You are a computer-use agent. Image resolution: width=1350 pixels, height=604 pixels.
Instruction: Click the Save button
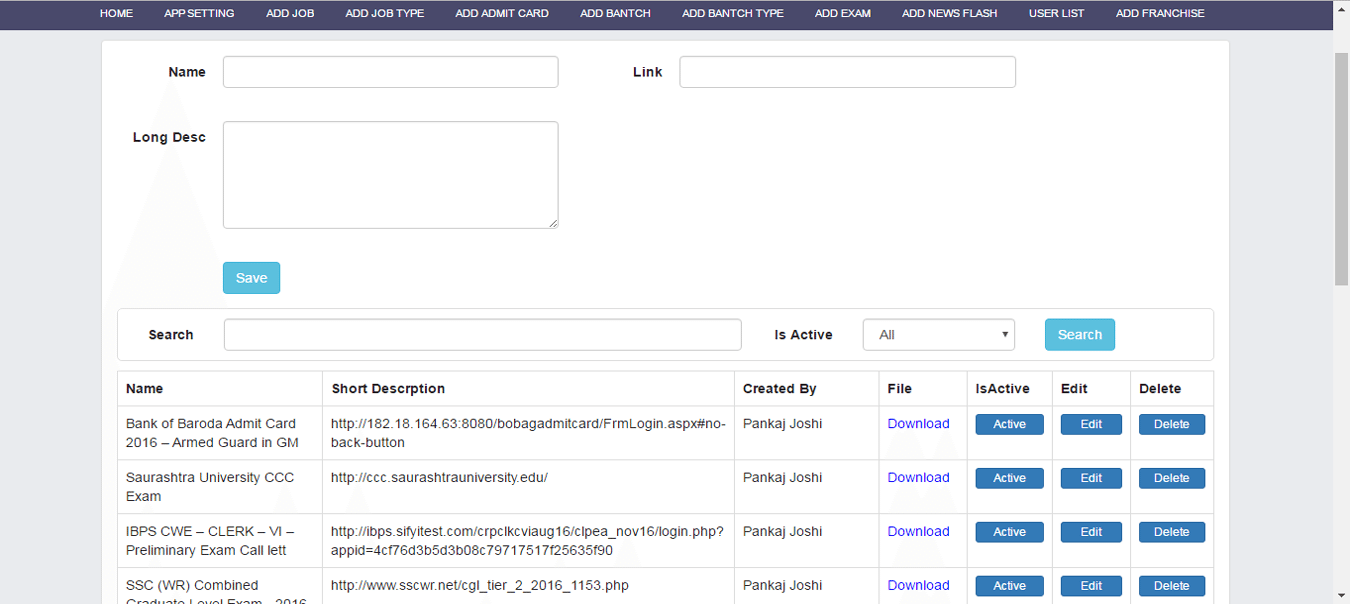pyautogui.click(x=251, y=278)
